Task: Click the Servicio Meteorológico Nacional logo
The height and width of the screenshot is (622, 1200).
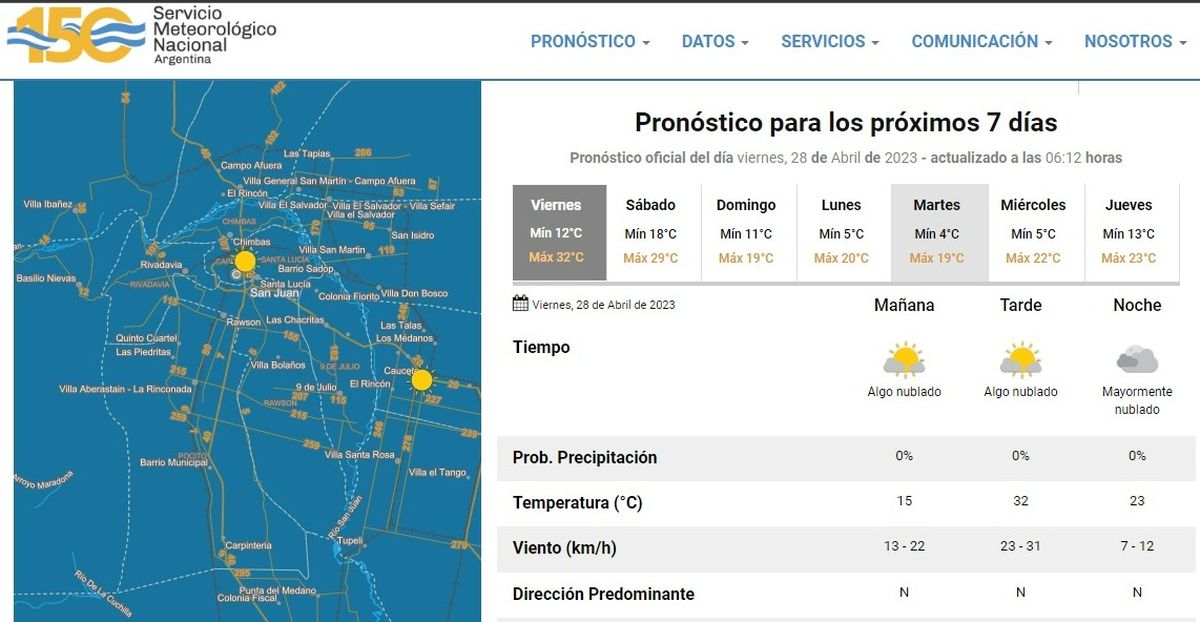Action: [x=142, y=35]
